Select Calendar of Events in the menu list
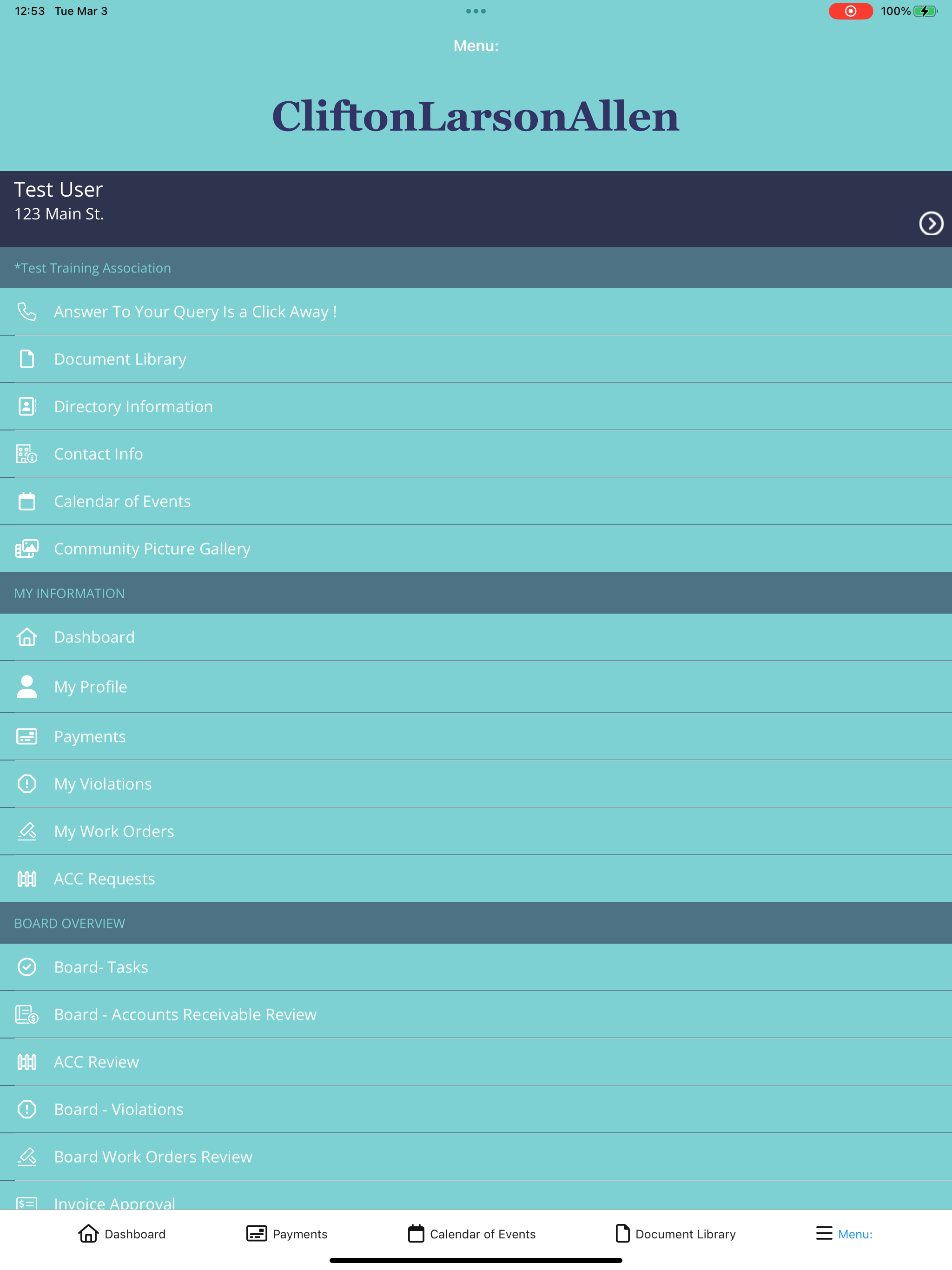 [x=476, y=501]
